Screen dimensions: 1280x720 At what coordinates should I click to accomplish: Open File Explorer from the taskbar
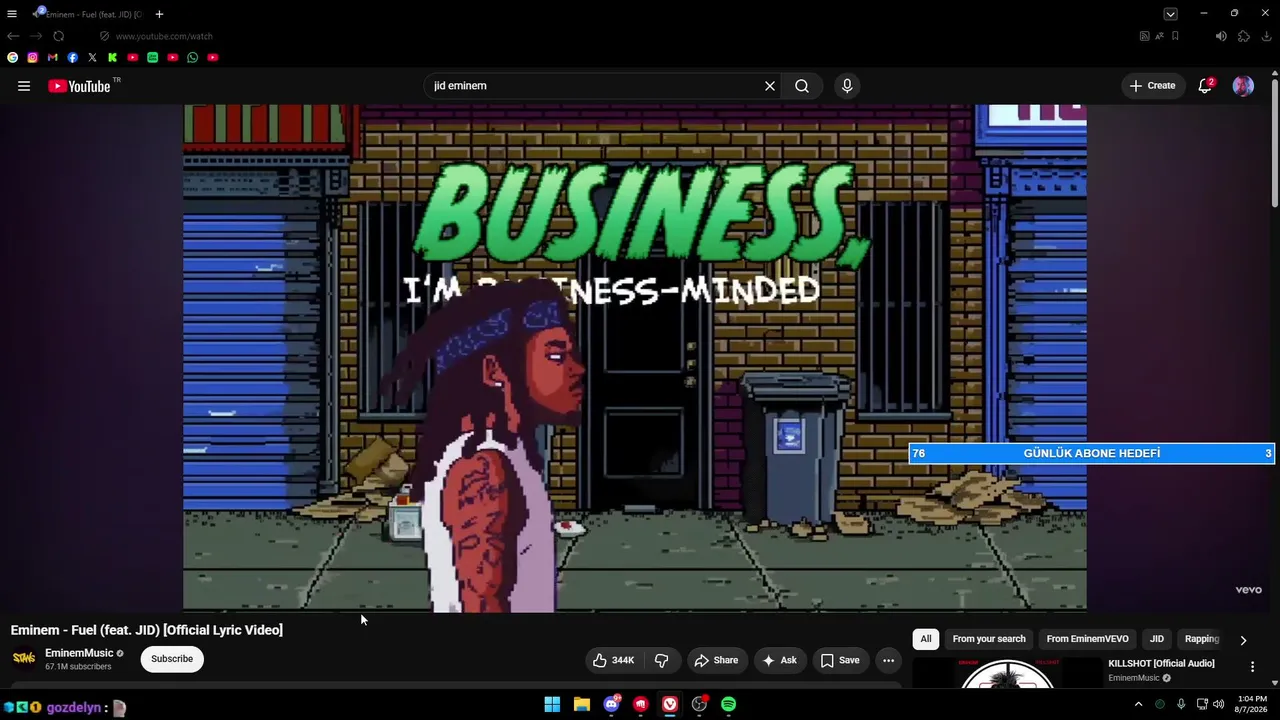pyautogui.click(x=582, y=705)
